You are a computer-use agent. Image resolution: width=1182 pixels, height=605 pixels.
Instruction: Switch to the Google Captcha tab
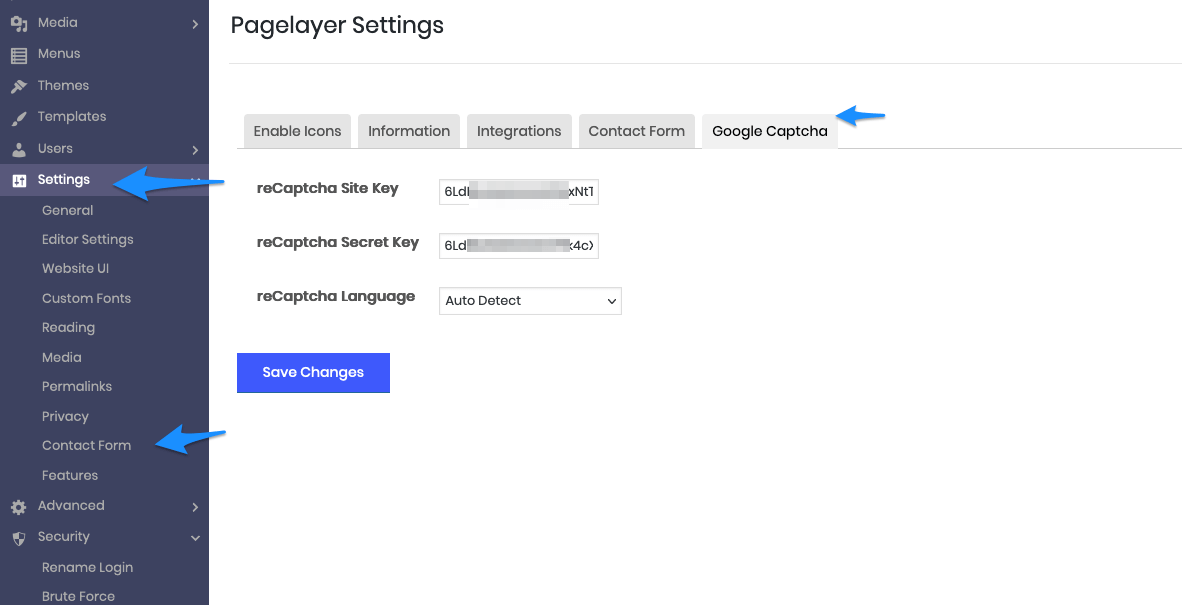click(x=769, y=131)
